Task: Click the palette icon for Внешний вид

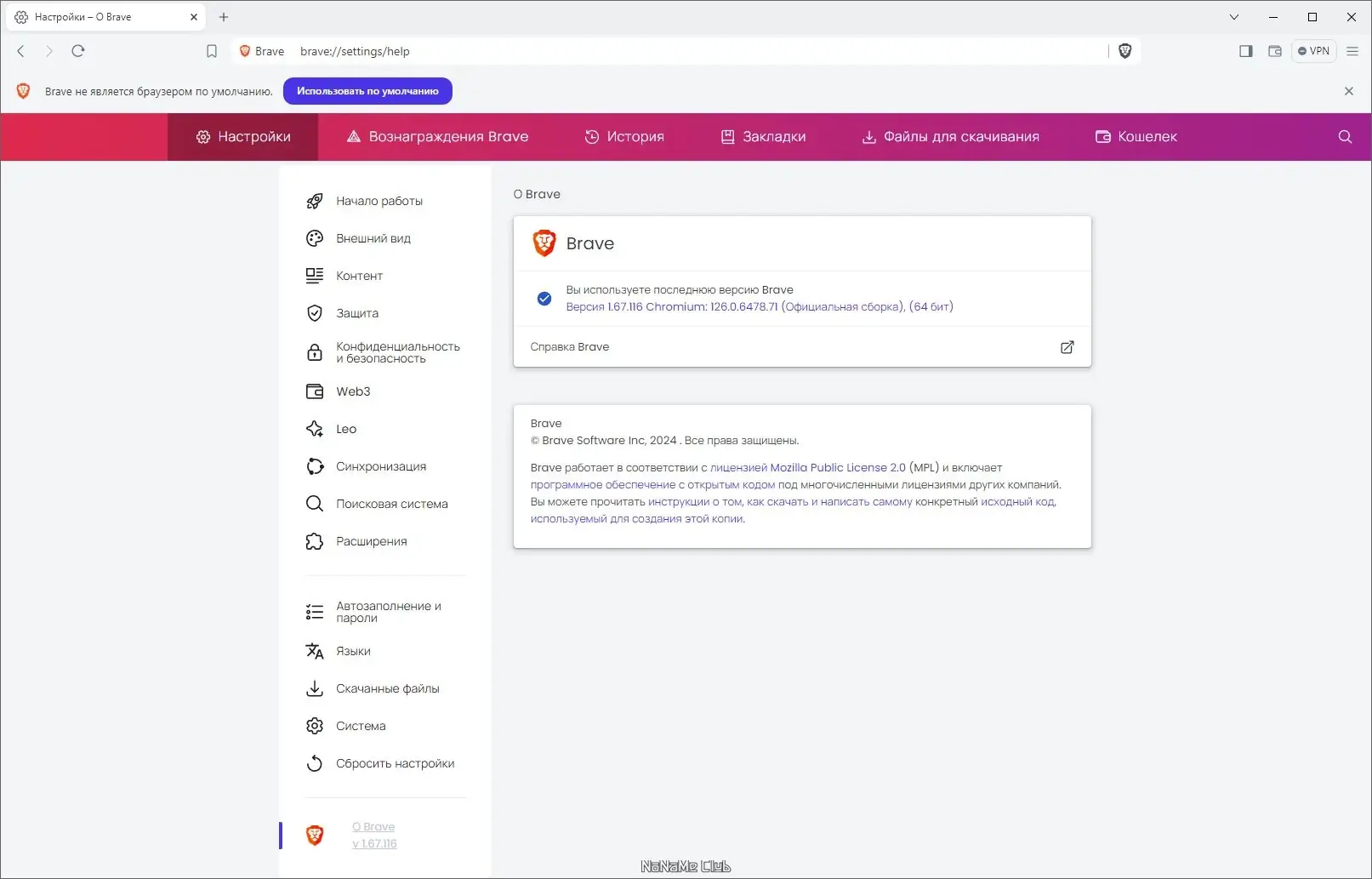Action: pos(315,238)
